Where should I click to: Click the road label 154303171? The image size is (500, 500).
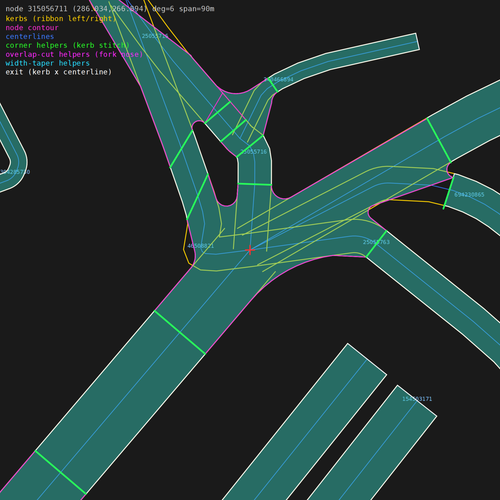(x=417, y=399)
